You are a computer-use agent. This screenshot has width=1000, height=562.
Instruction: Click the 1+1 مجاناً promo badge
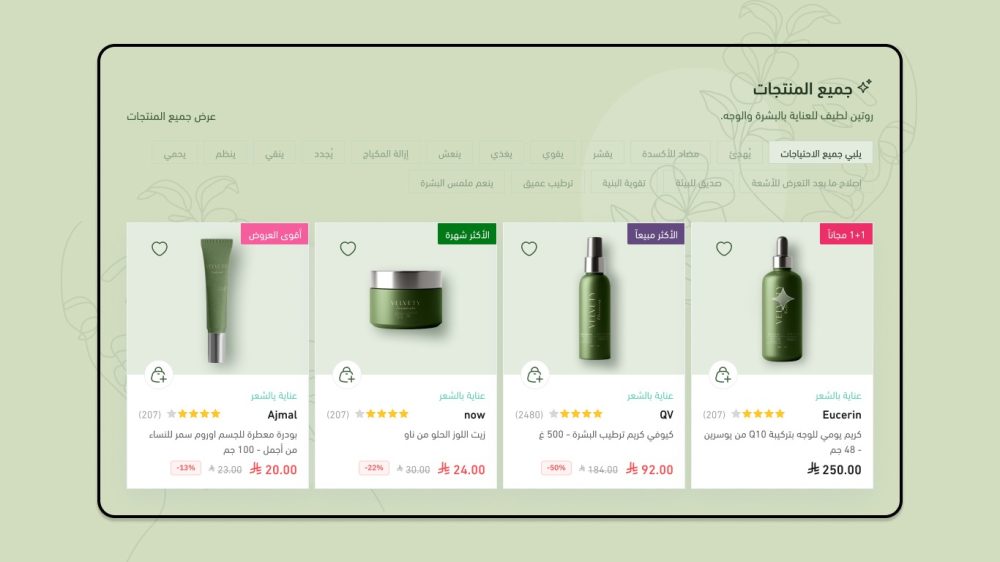(x=846, y=234)
